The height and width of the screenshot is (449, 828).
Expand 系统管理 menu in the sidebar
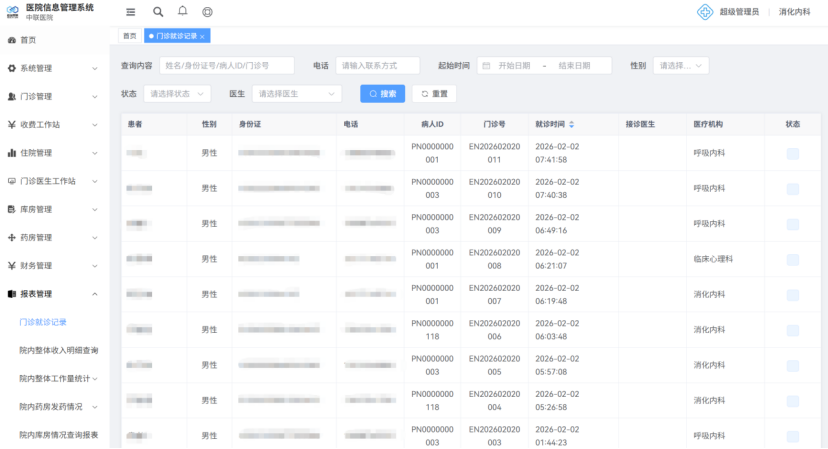(52, 68)
